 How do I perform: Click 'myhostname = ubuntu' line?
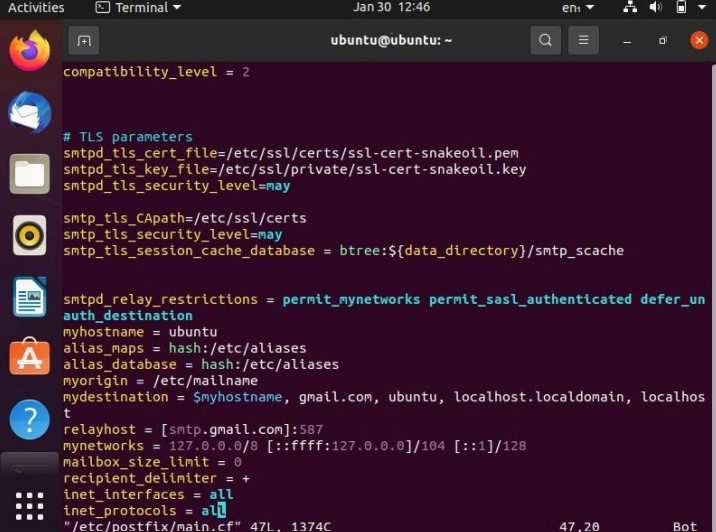(140, 332)
